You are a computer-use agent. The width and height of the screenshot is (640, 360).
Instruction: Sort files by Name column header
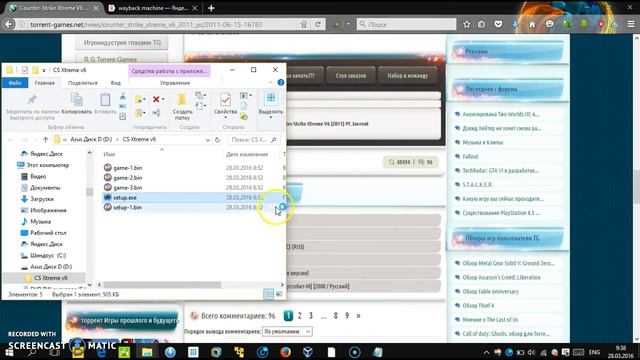point(109,154)
